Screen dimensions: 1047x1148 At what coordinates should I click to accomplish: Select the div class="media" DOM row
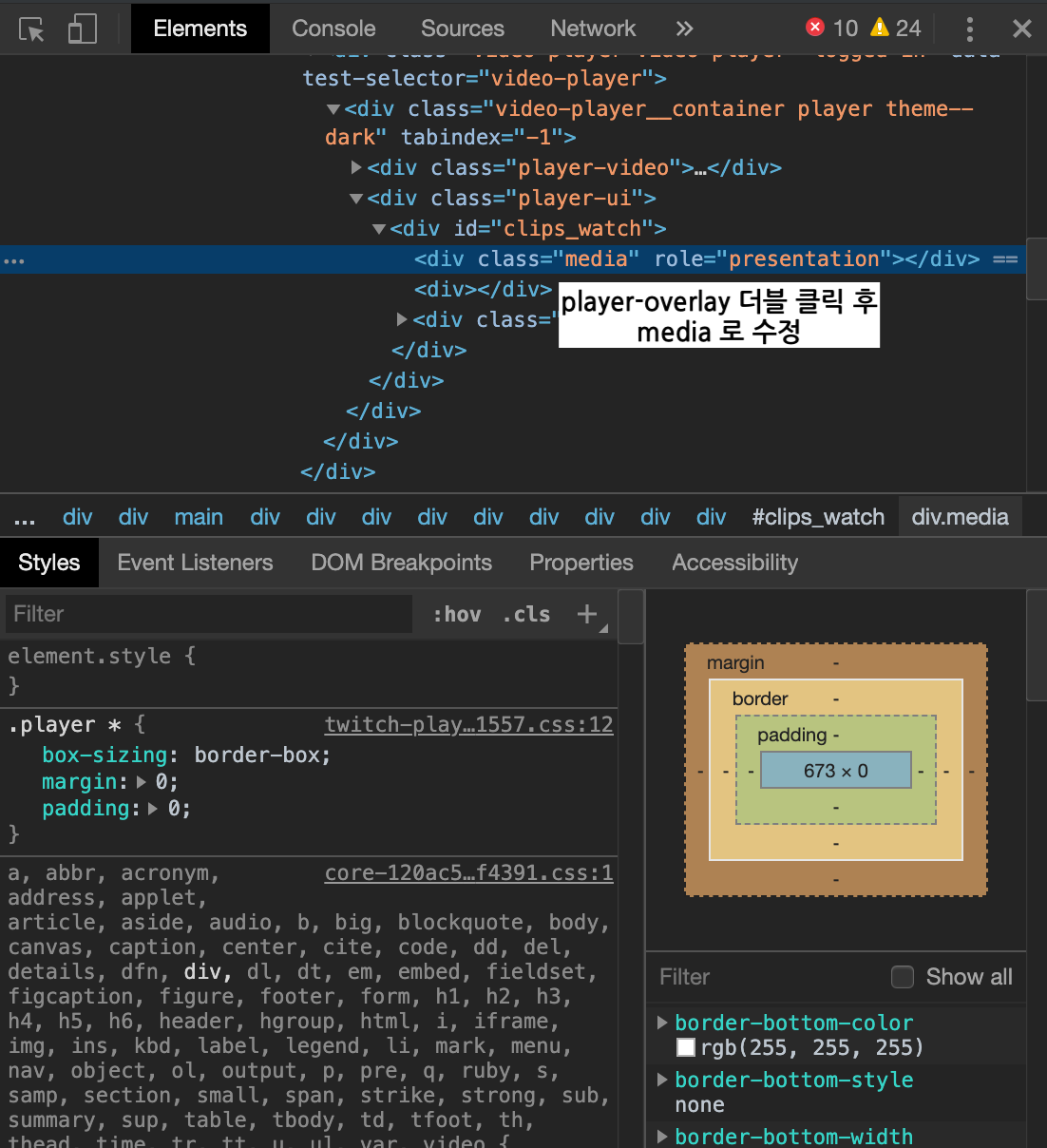[513, 259]
